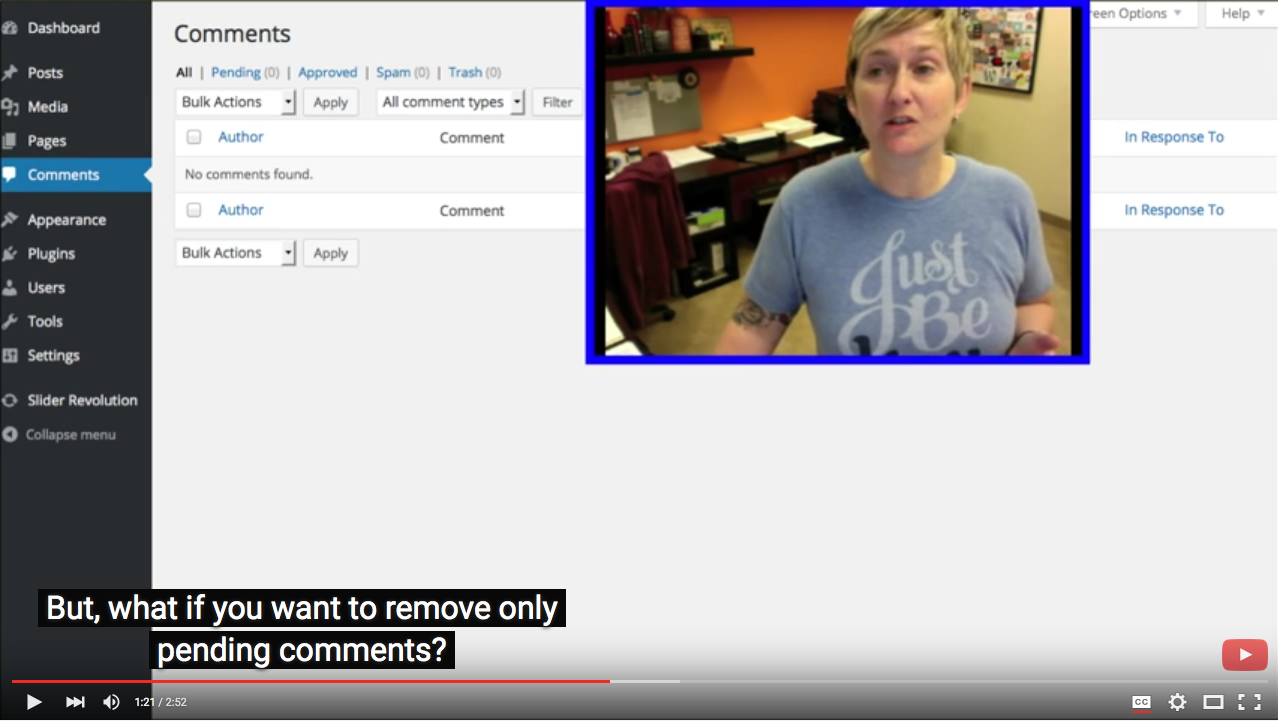Click the YouTube logo watermark
Image resolution: width=1278 pixels, height=721 pixels.
pos(1244,655)
